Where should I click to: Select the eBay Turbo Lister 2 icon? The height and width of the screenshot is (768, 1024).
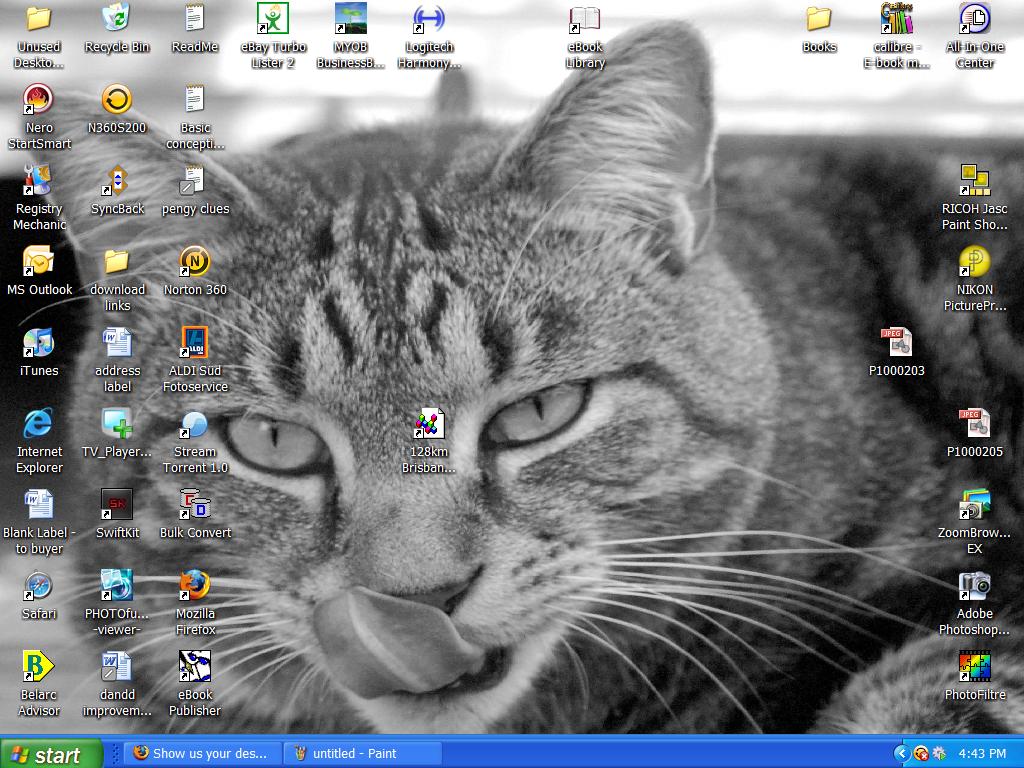[273, 19]
